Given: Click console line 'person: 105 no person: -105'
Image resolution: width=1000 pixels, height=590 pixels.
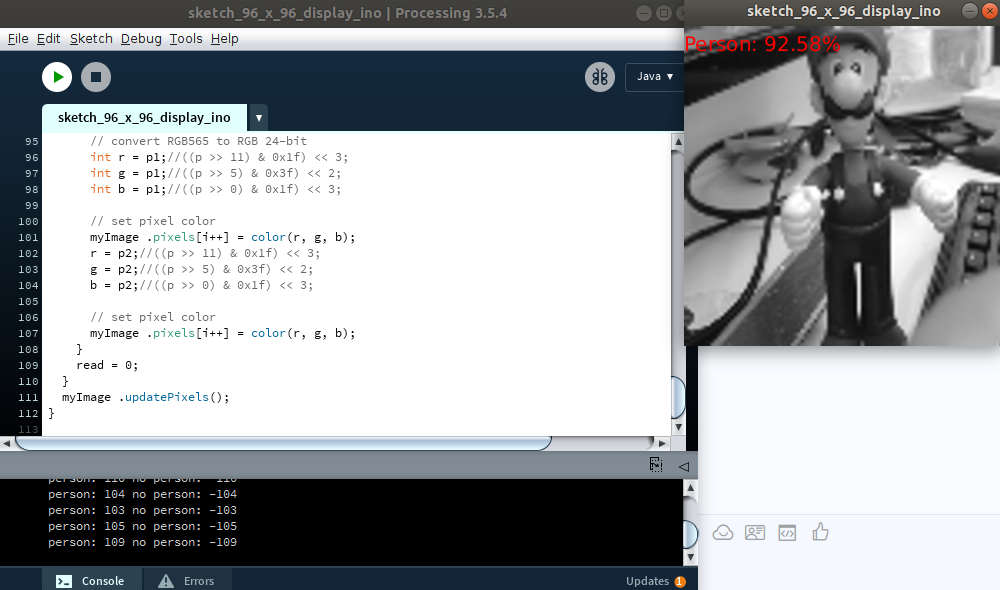Looking at the screenshot, I should [142, 526].
